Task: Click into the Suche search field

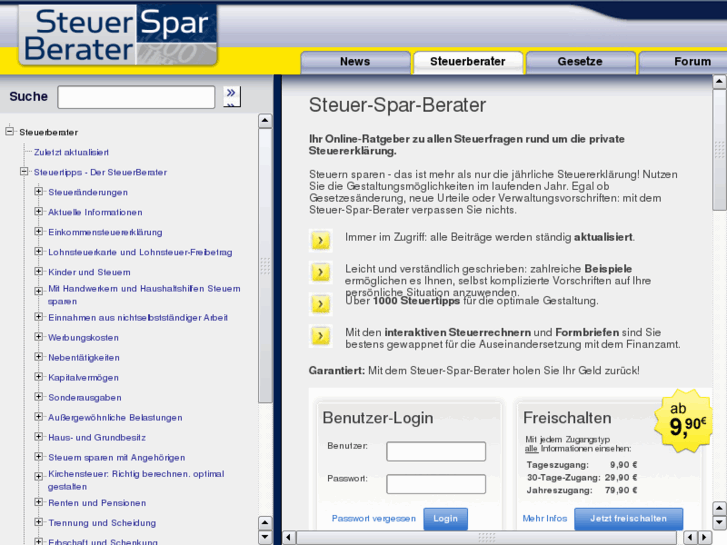Action: click(136, 97)
